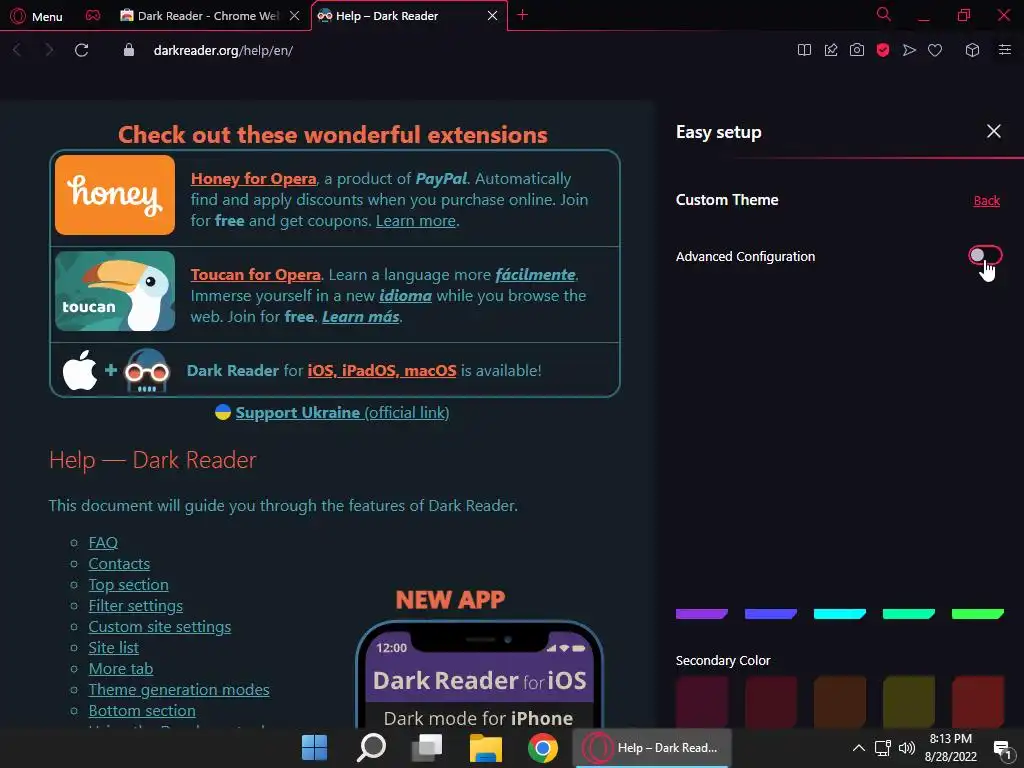
Task: Click the Apple logo icon
Action: click(80, 370)
